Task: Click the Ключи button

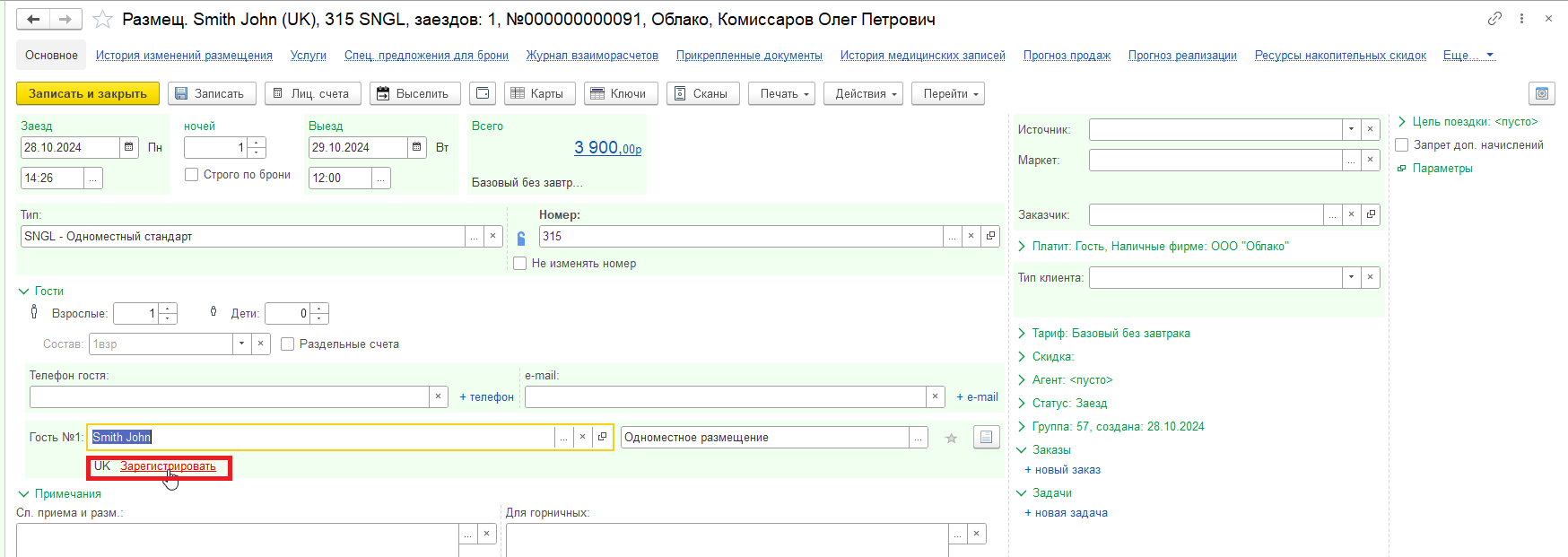Action: click(621, 93)
